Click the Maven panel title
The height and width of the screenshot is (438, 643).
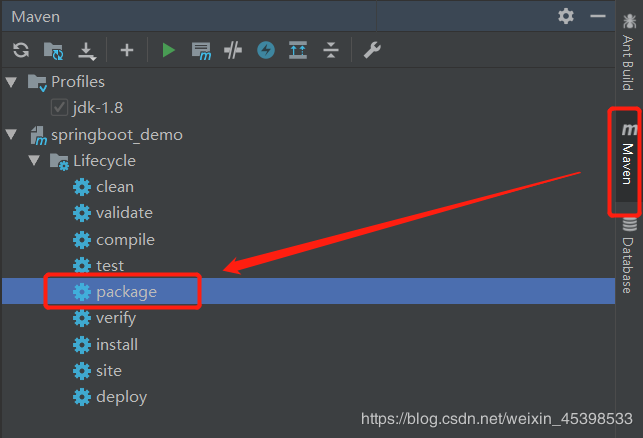pos(36,17)
